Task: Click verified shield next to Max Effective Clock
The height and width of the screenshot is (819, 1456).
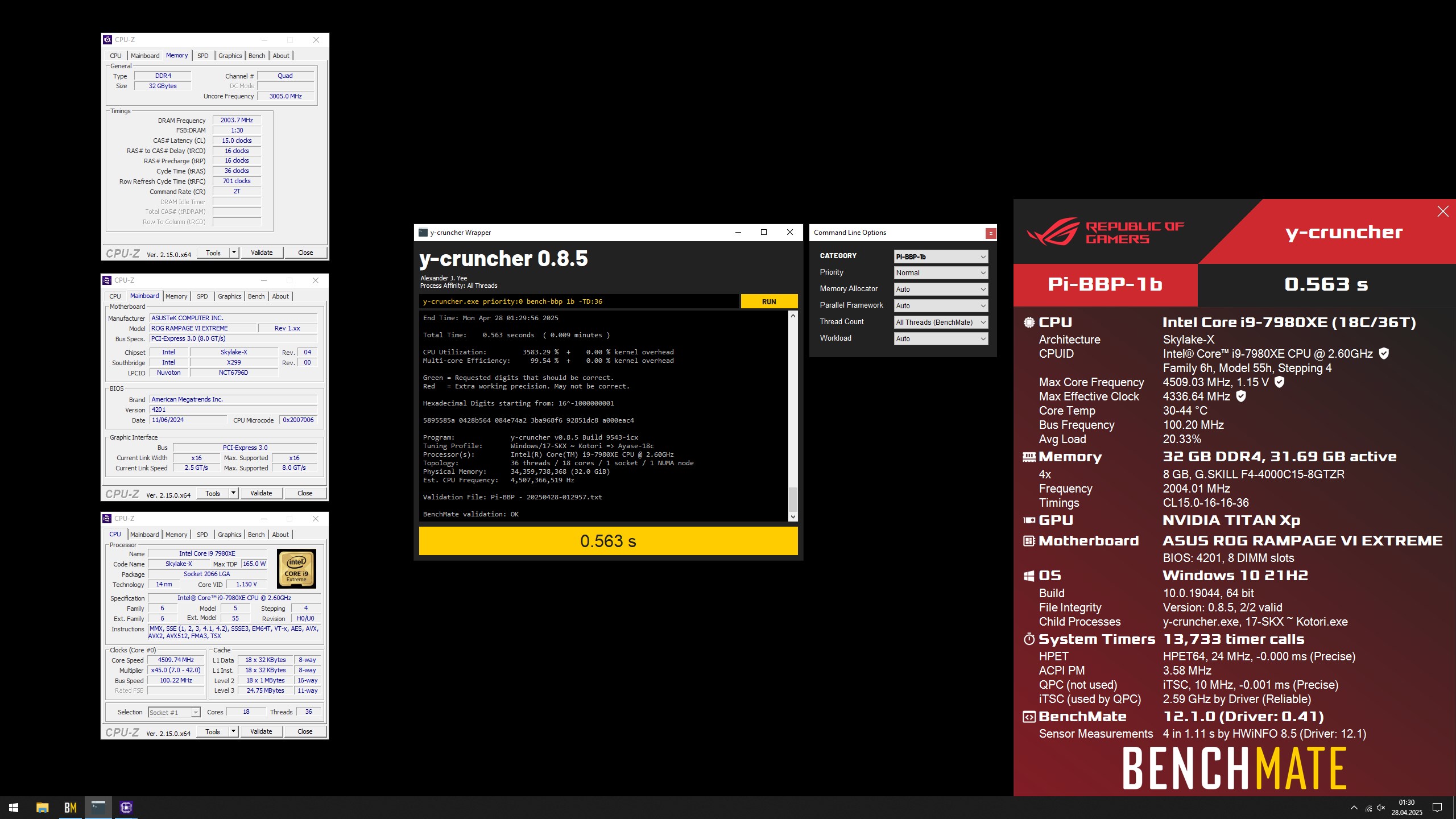Action: tap(1241, 396)
